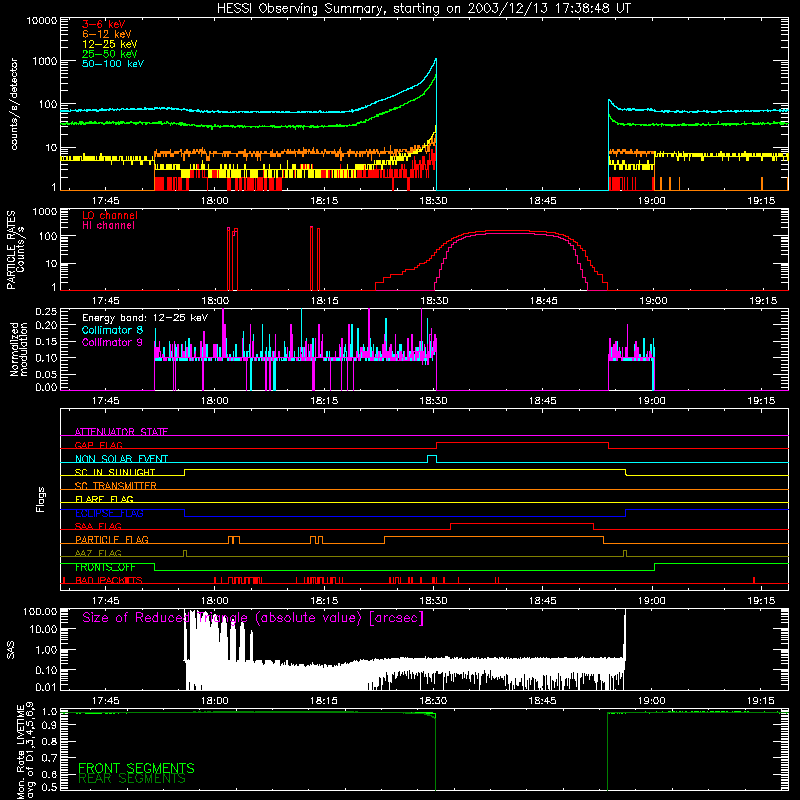This screenshot has width=800, height=800.
Task: Click the particle rate plateau near 18:40
Action: pyautogui.click(x=508, y=231)
